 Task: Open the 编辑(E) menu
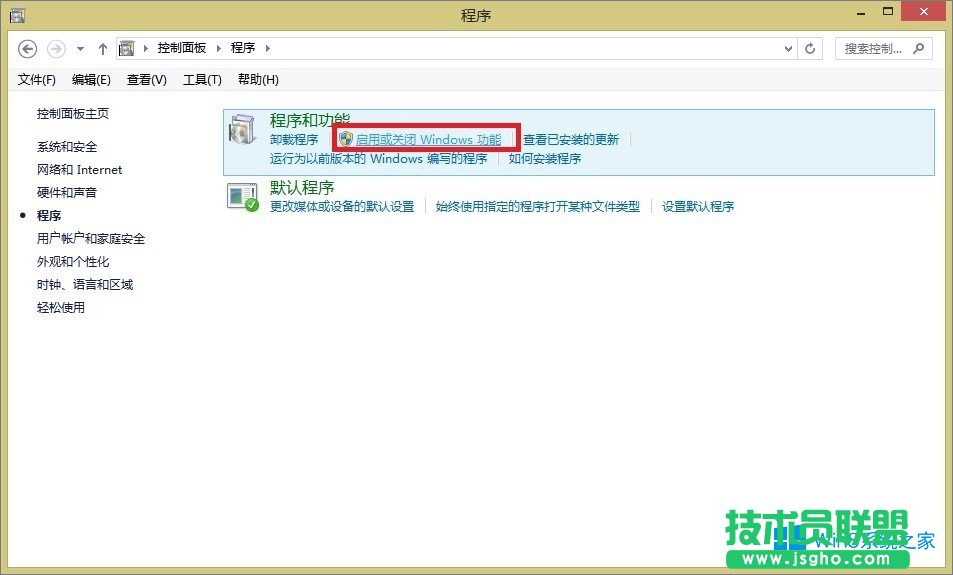[91, 80]
